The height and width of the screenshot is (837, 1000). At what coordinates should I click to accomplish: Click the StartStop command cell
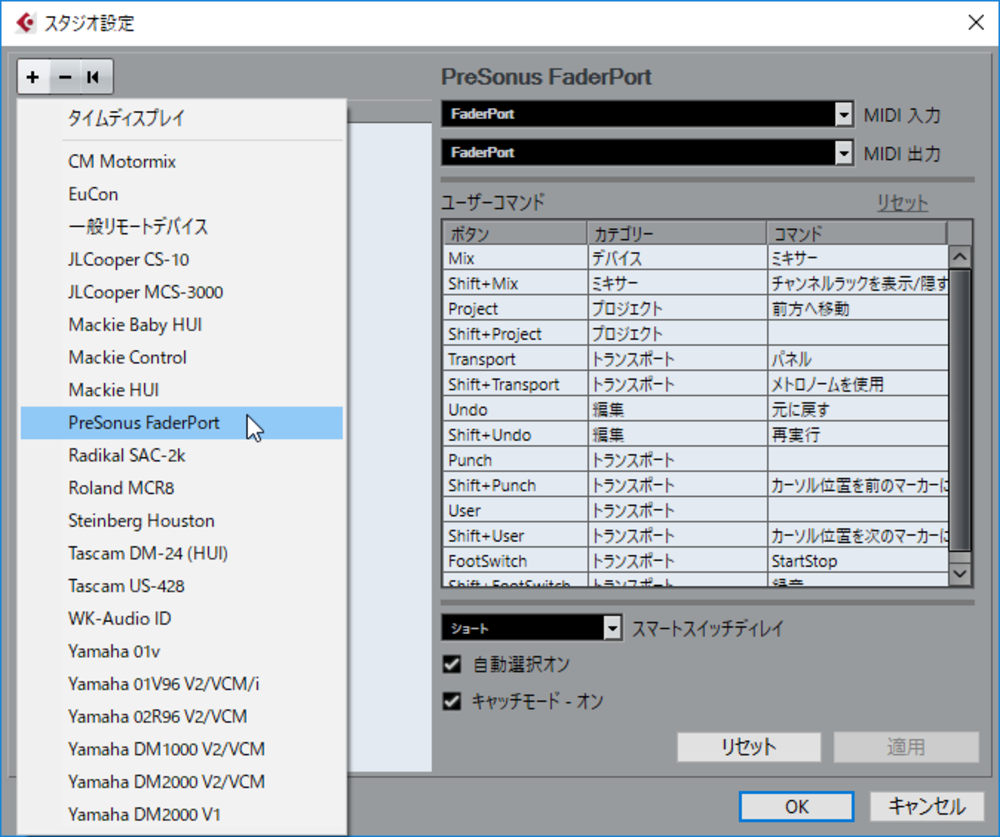[858, 561]
